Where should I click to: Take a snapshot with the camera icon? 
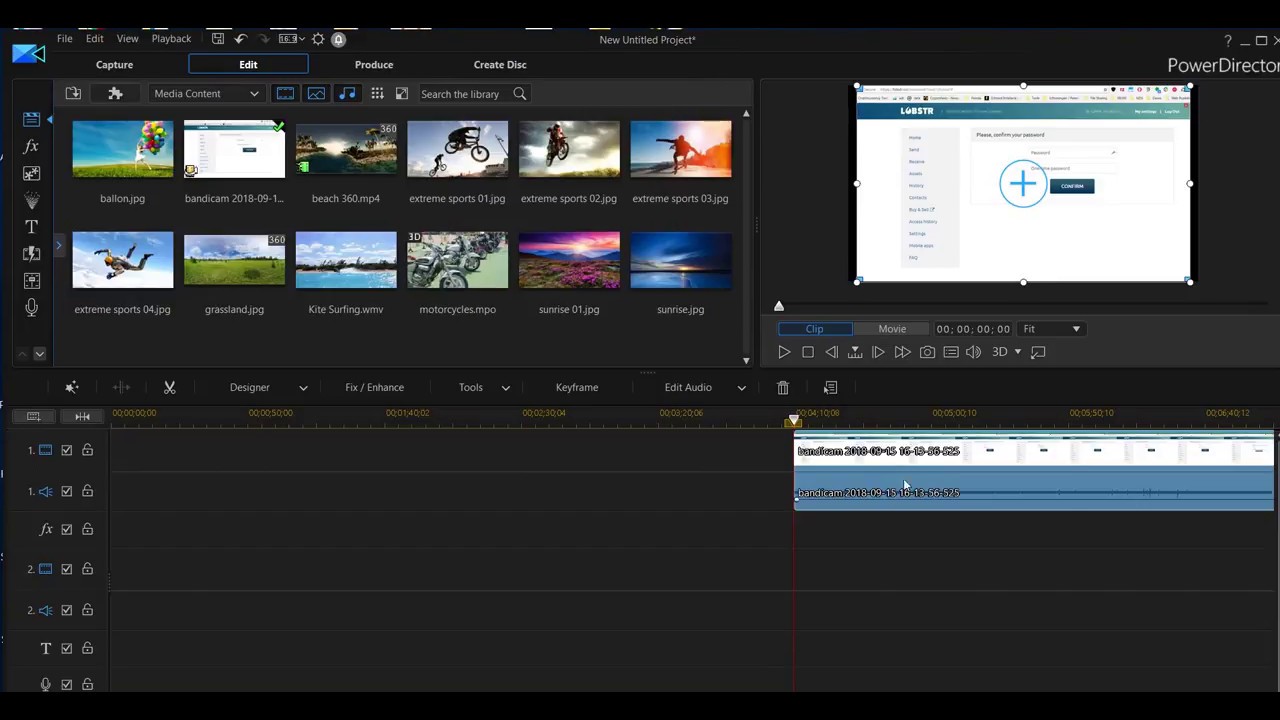pos(927,352)
